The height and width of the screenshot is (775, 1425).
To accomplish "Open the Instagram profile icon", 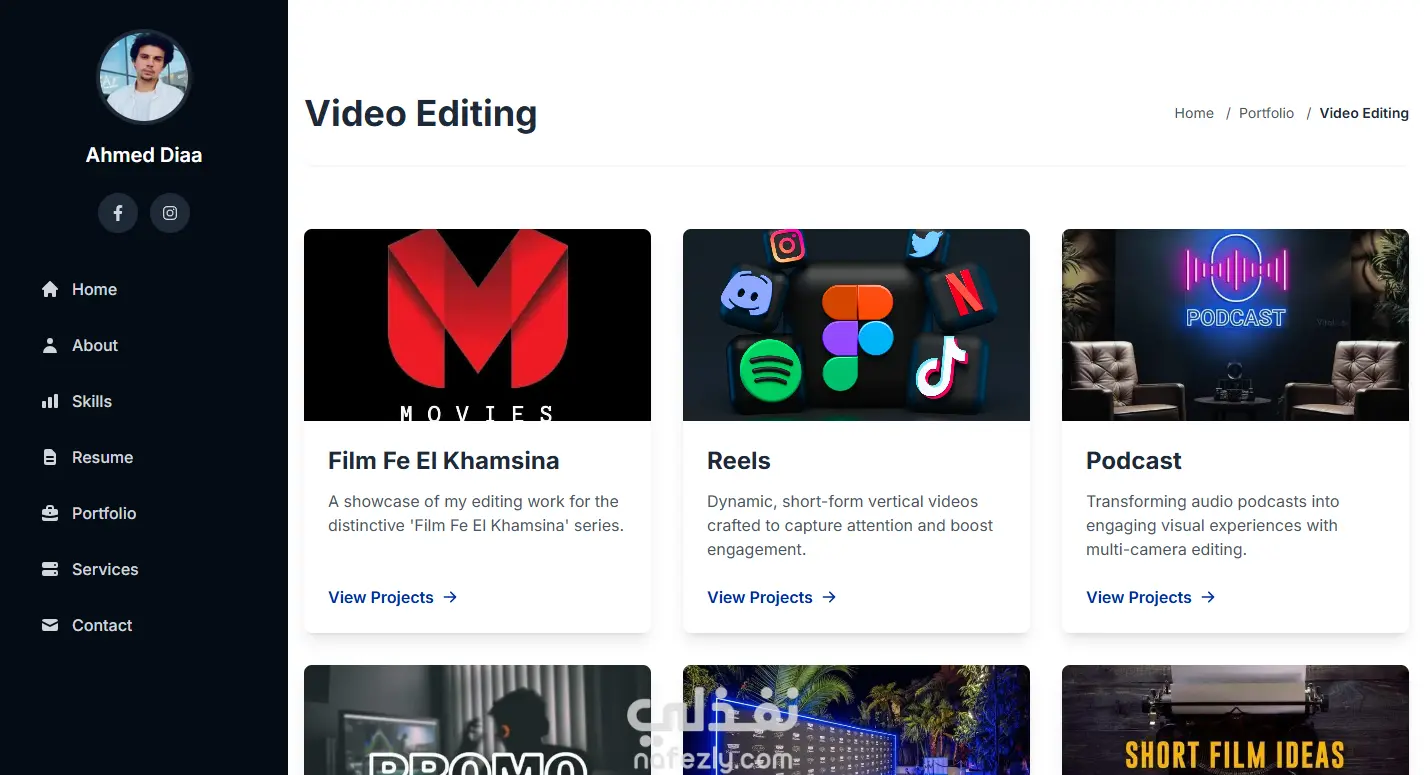I will coord(170,213).
